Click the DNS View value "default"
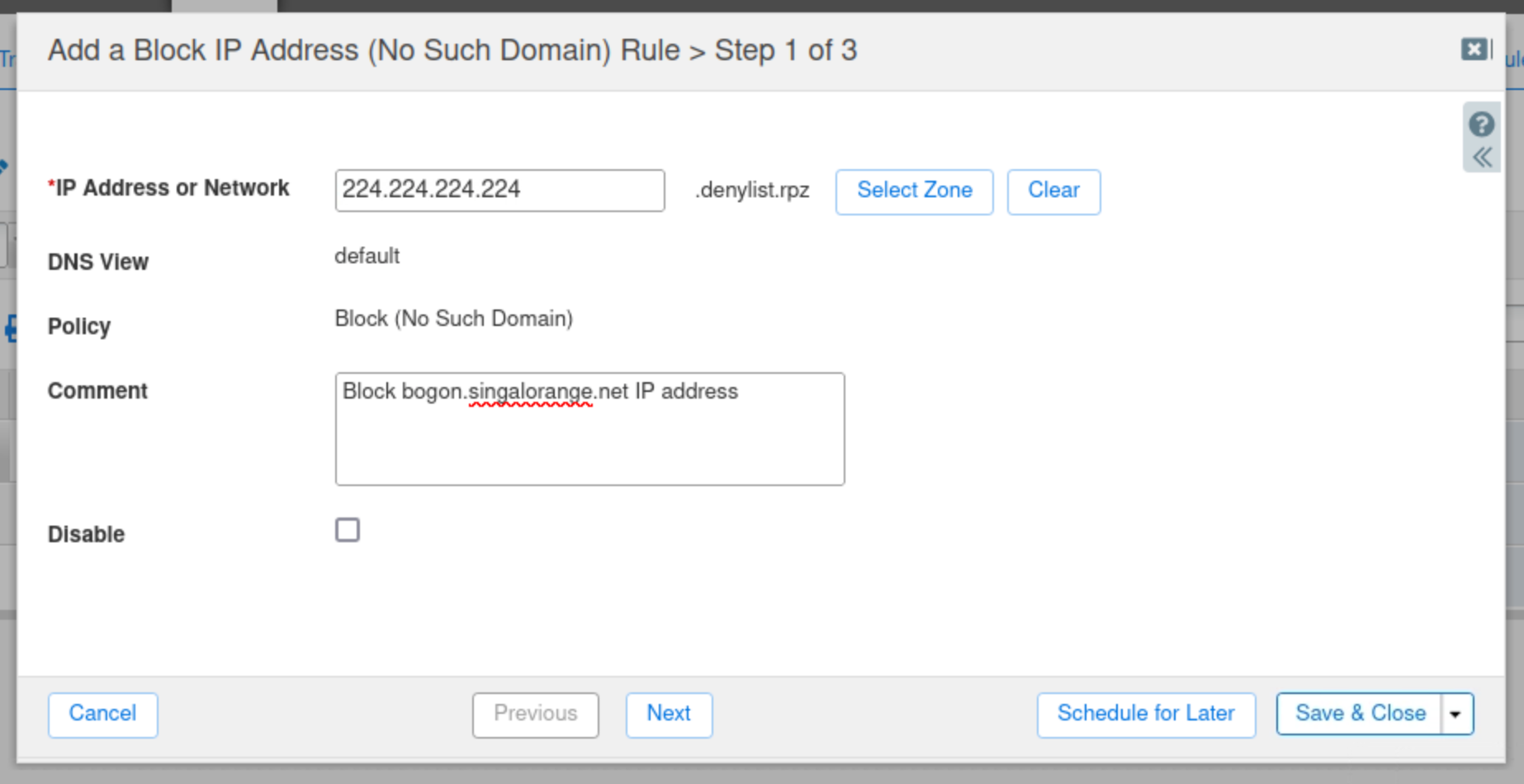Image resolution: width=1524 pixels, height=784 pixels. point(367,256)
